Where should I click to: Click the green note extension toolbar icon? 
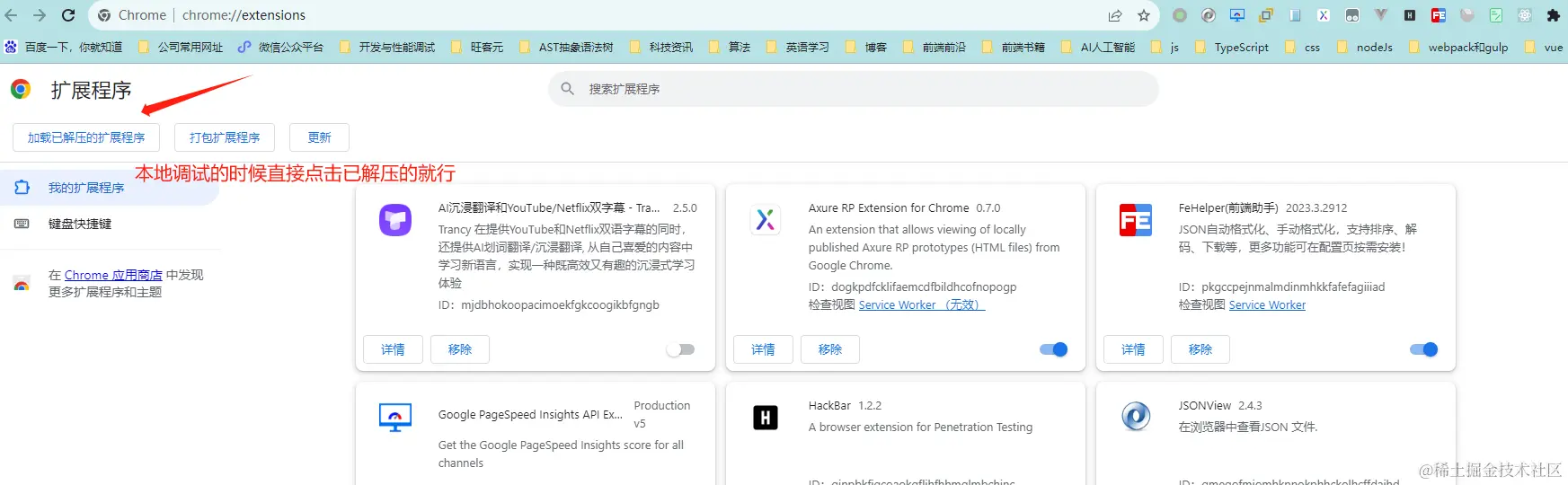(1496, 15)
